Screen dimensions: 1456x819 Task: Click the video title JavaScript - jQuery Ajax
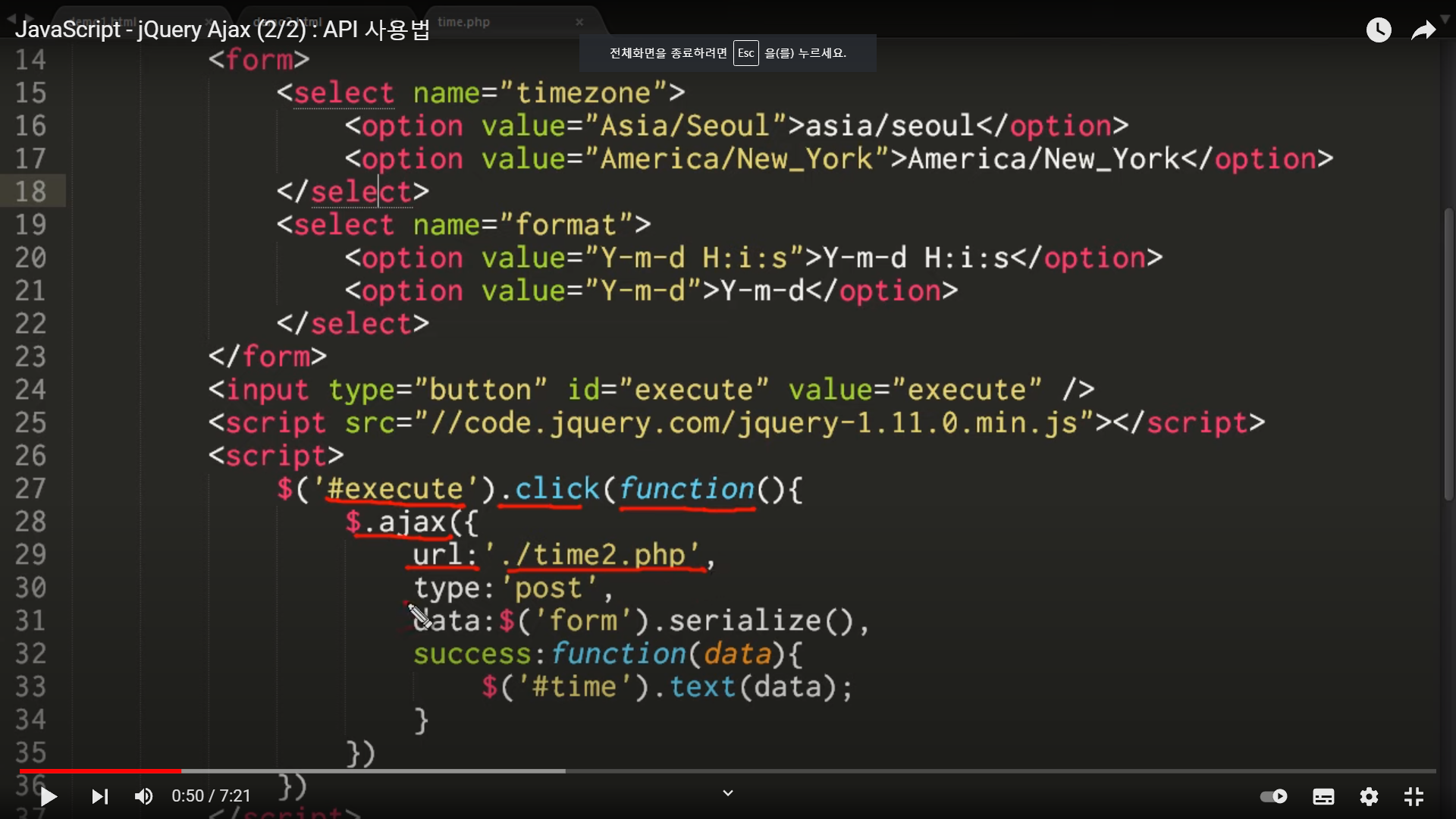click(222, 29)
